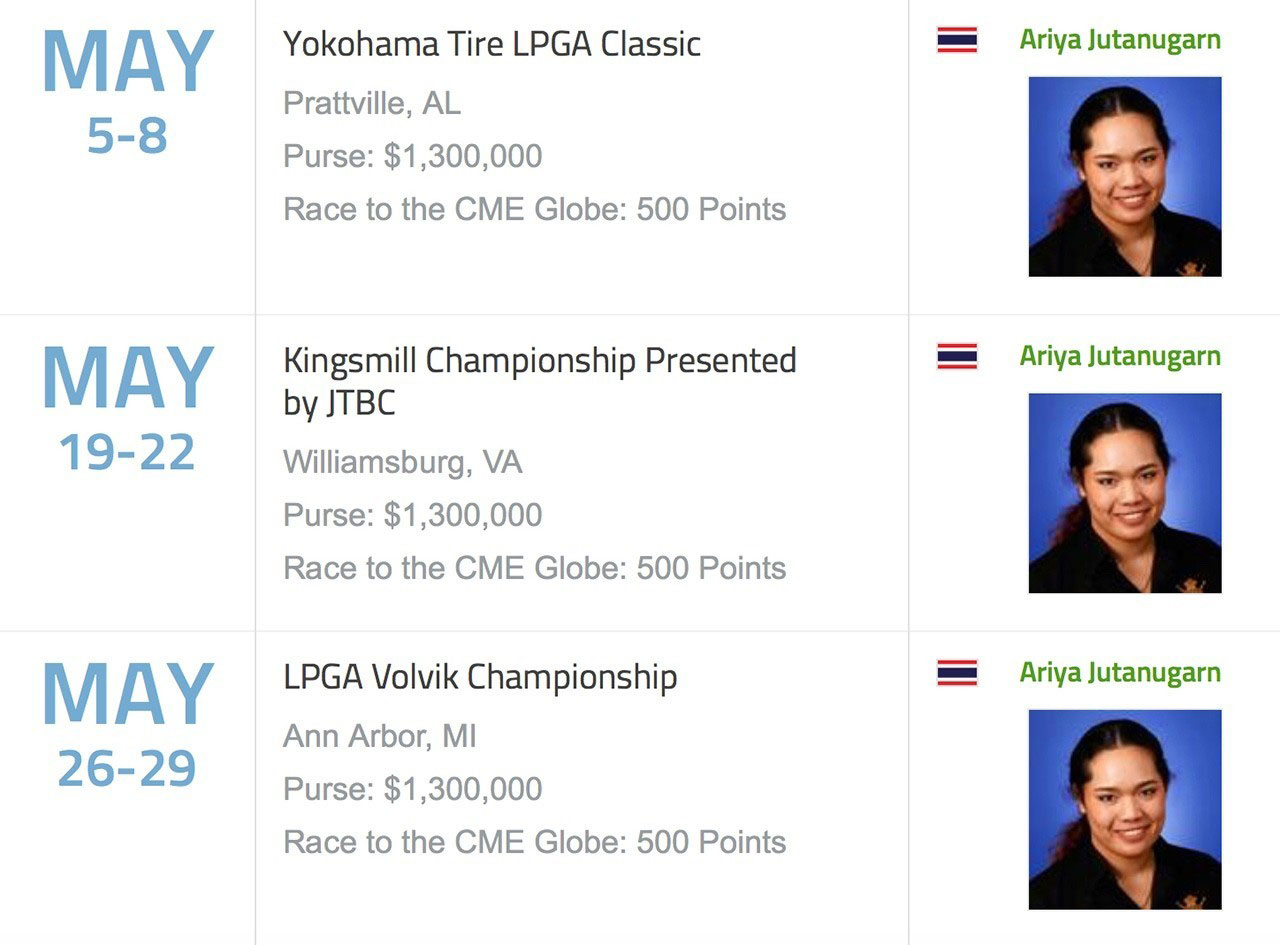The width and height of the screenshot is (1280, 945).
Task: Click Thailand flag in Kingsmill Championship row
Action: [x=957, y=356]
